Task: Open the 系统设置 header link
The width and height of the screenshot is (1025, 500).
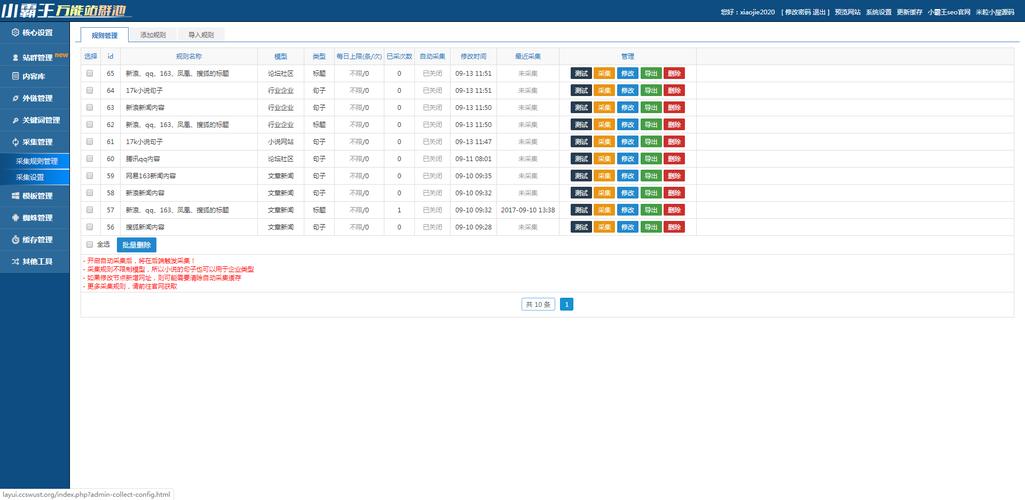Action: 879,12
